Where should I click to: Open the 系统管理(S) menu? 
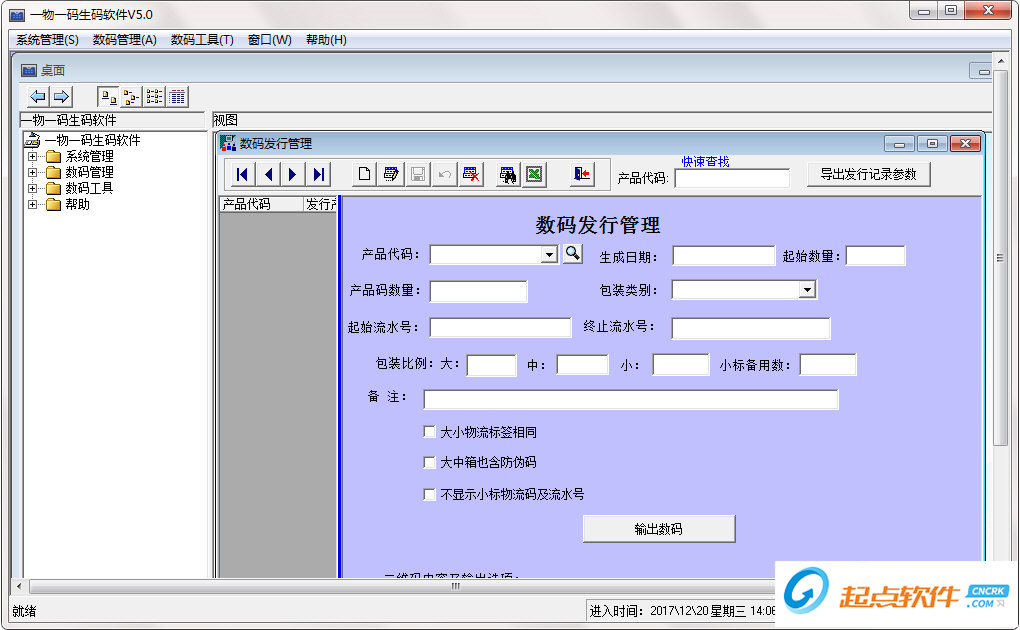coord(47,40)
